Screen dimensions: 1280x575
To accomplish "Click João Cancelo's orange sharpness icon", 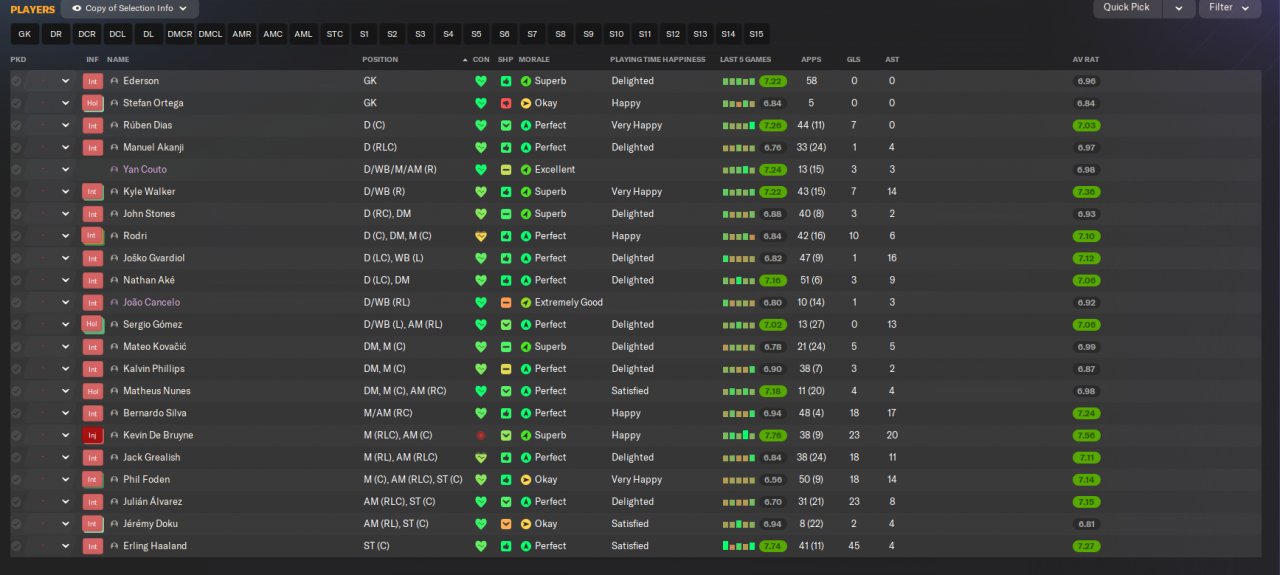I will pos(506,302).
